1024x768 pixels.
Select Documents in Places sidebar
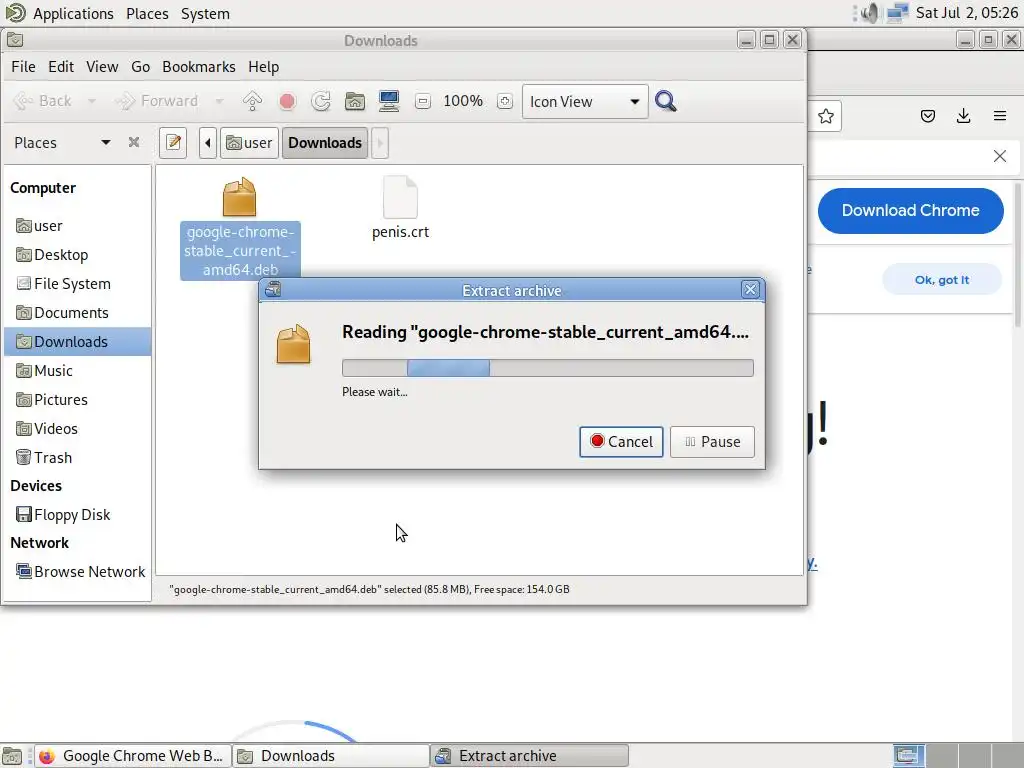point(77,313)
